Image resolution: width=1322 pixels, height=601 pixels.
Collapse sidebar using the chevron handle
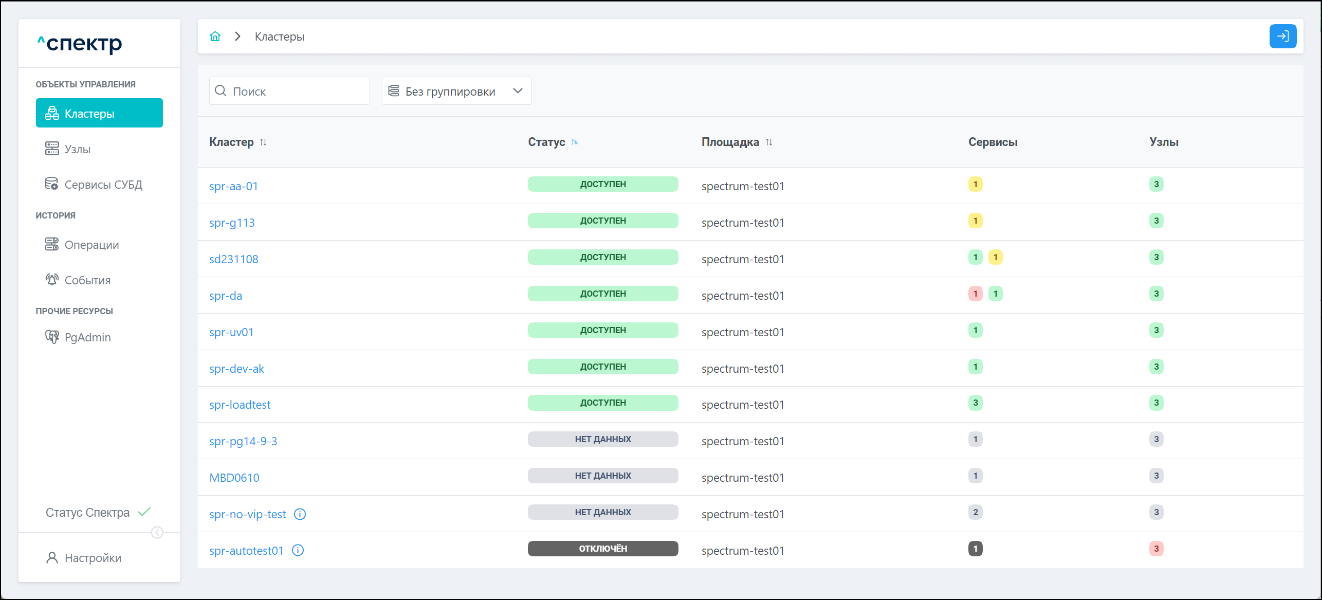click(x=157, y=532)
